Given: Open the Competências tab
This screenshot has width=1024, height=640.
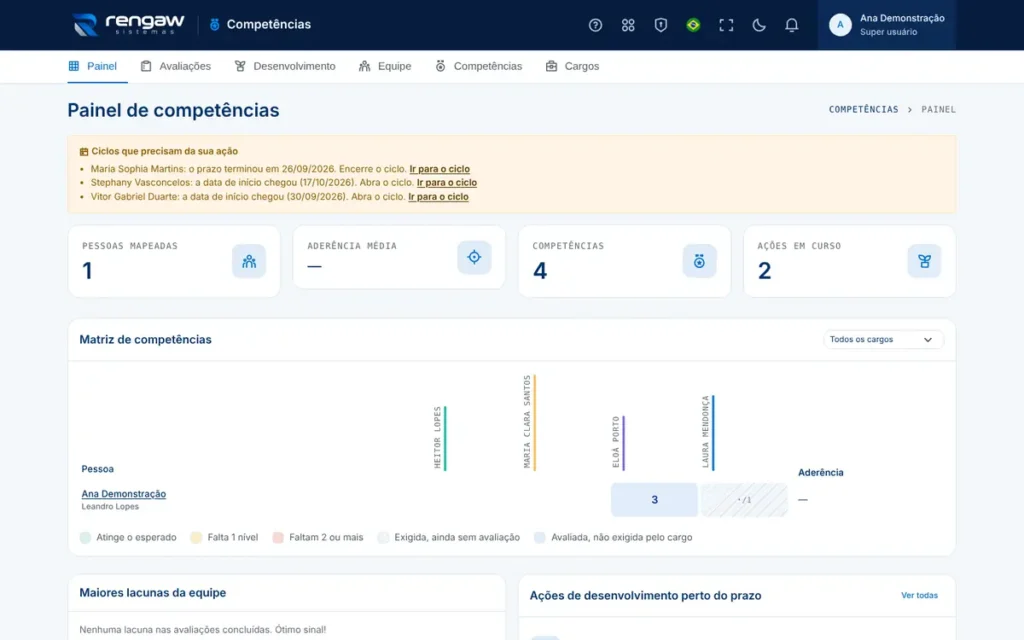Looking at the screenshot, I should pos(478,66).
